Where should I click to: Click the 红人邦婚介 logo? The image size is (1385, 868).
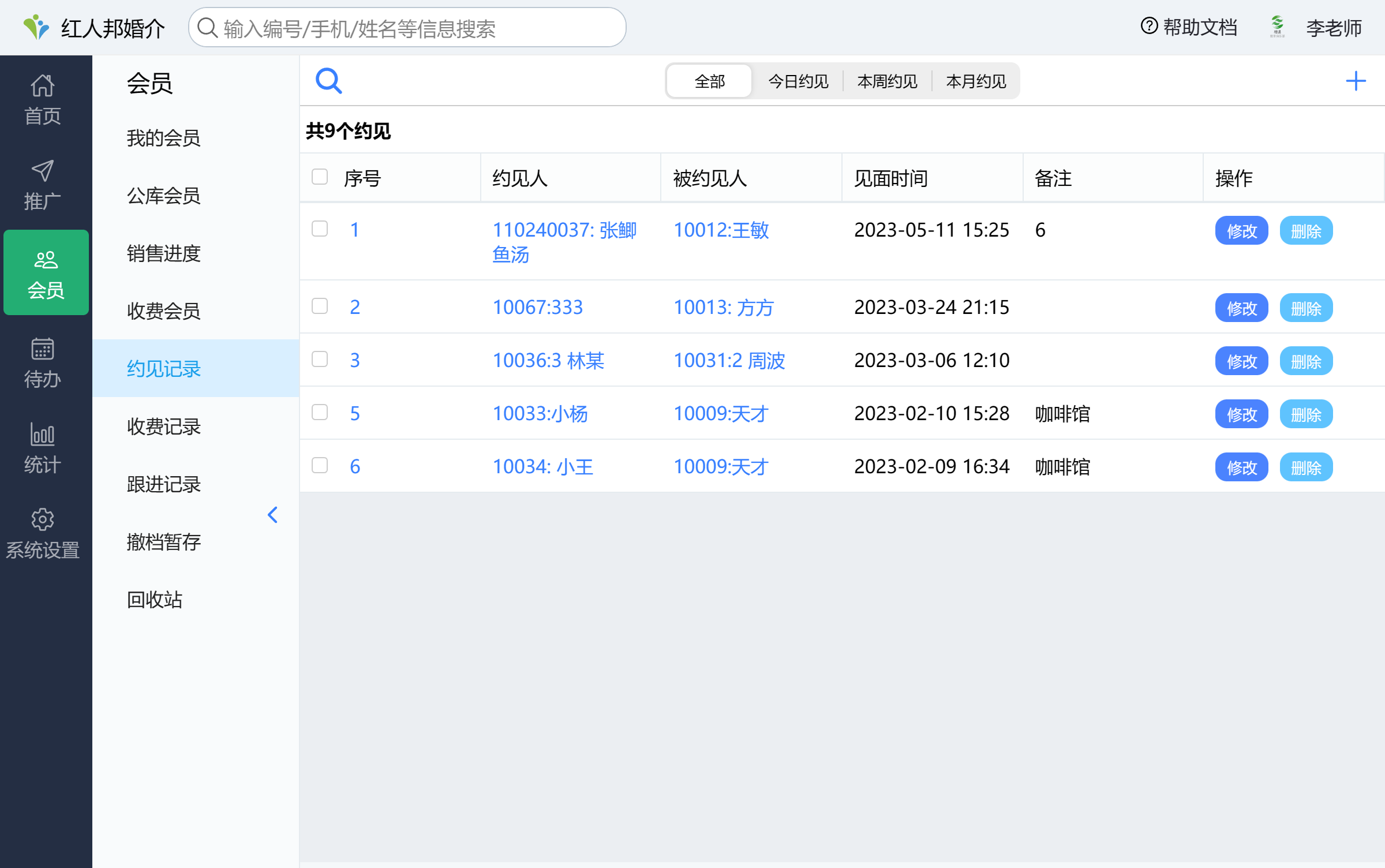click(94, 28)
